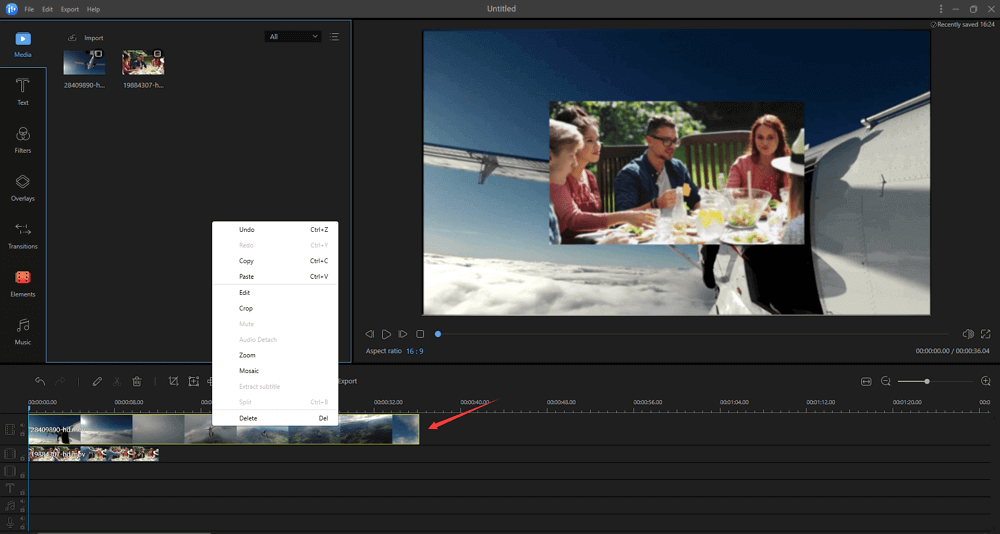
Task: Open the Elements panel
Action: click(22, 283)
